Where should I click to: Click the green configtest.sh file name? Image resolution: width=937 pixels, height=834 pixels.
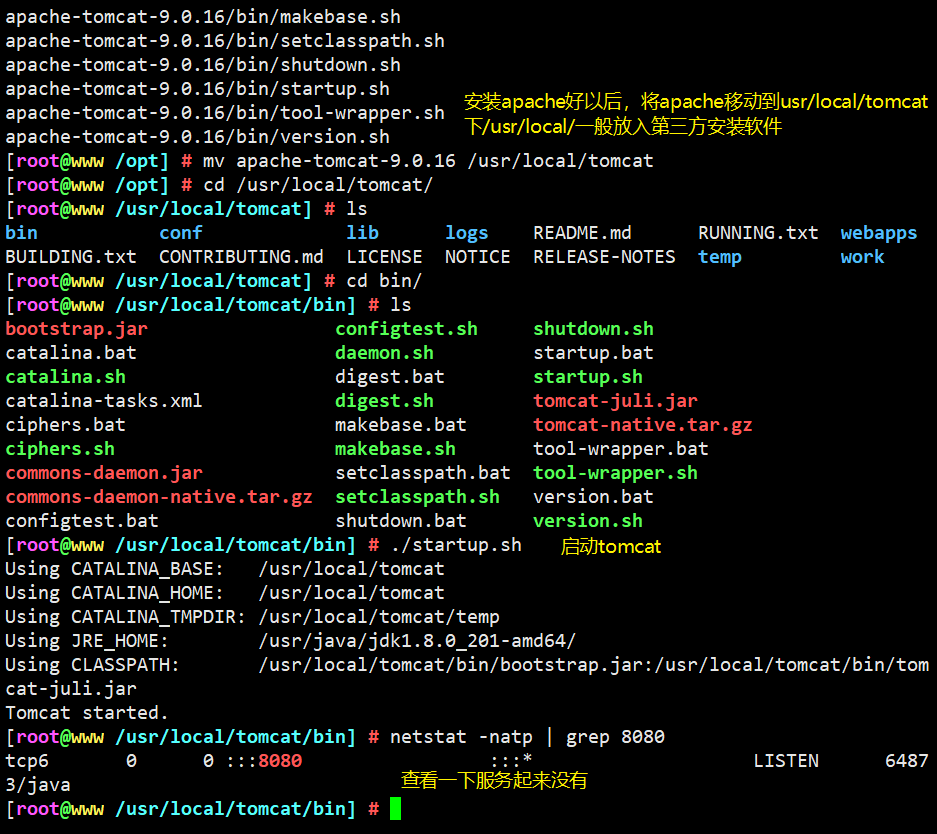point(406,329)
